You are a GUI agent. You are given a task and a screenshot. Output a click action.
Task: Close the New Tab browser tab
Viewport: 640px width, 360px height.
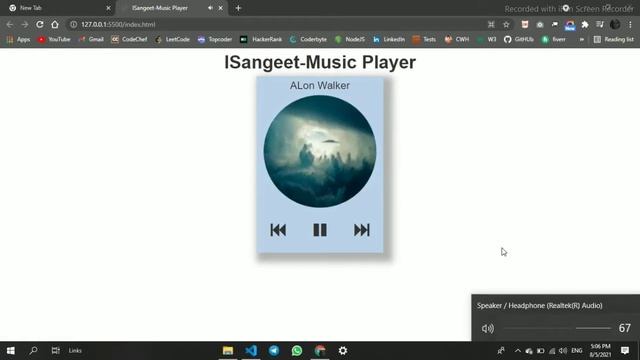(x=108, y=8)
